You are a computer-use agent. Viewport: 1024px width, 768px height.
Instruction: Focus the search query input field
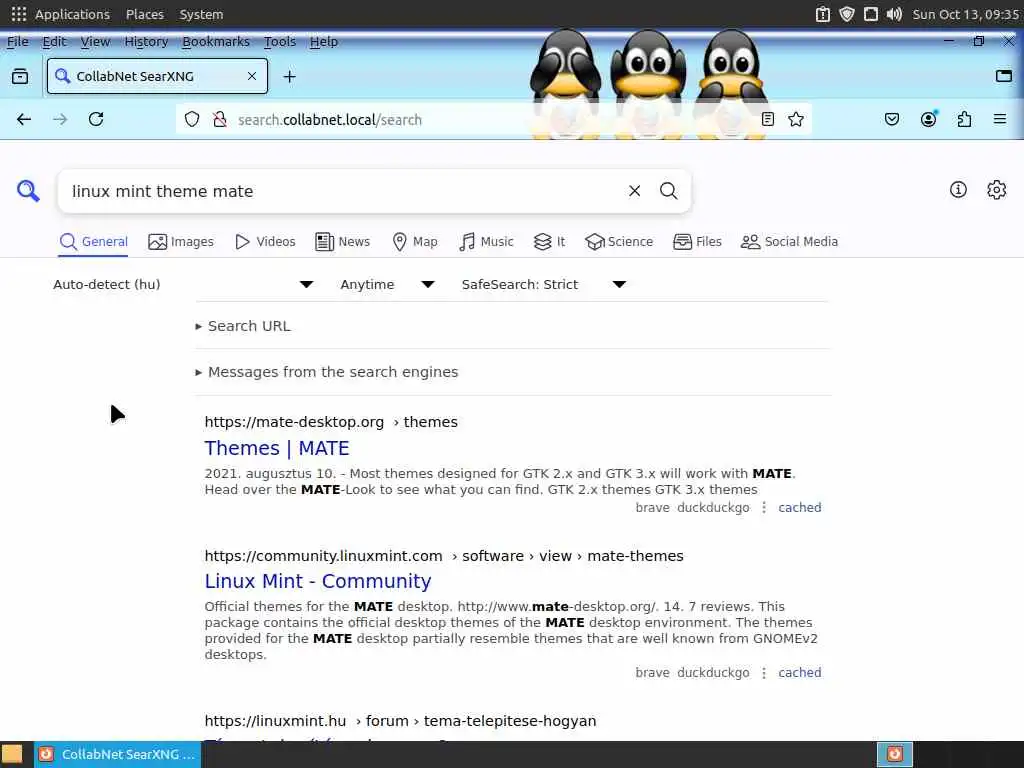[x=346, y=191]
